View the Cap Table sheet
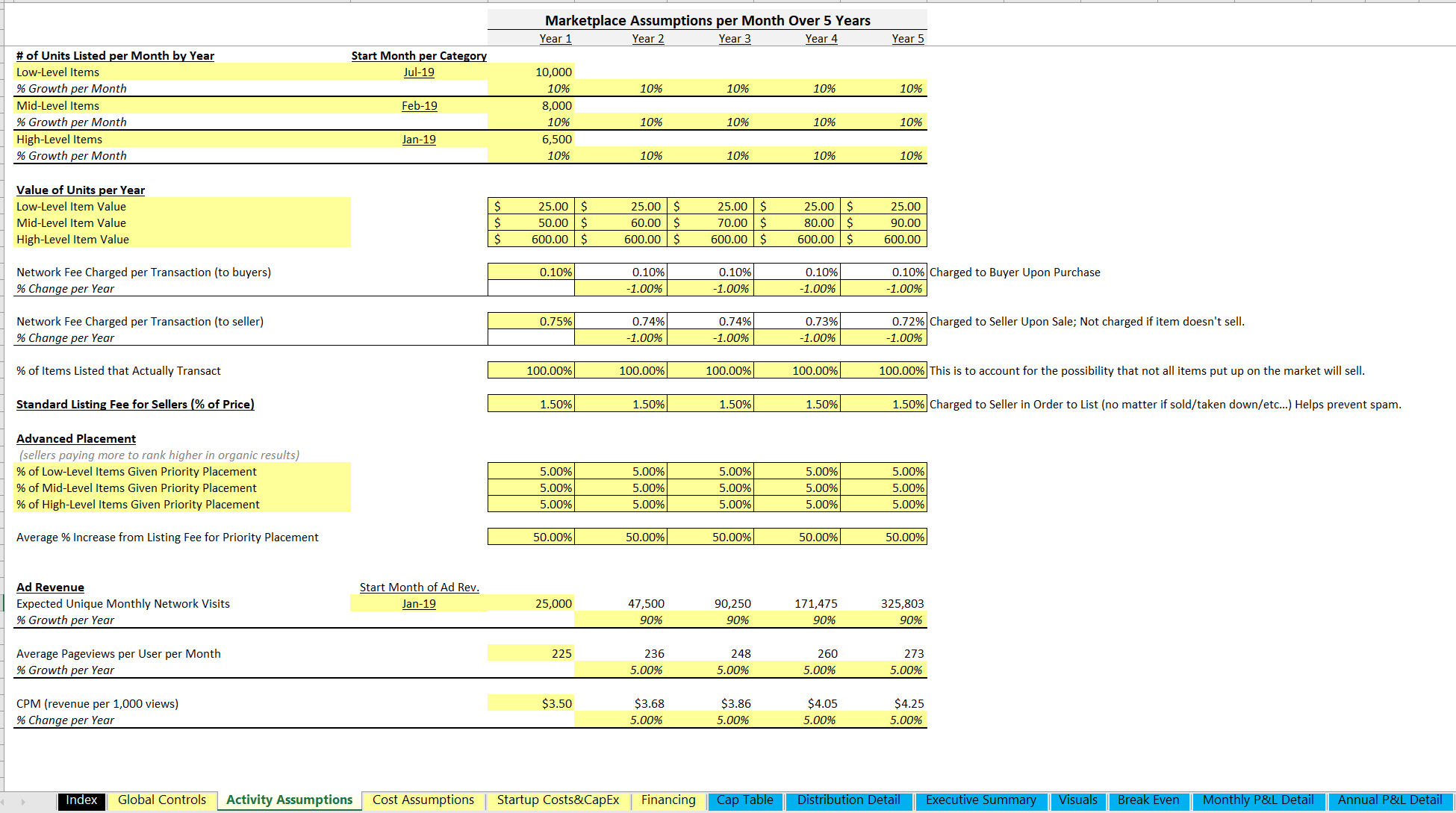Screen dimensions: 1456x813 point(744,800)
